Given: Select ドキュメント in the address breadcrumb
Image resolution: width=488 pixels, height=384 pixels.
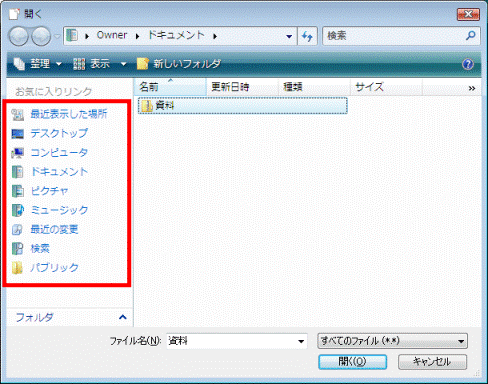Looking at the screenshot, I should [176, 35].
